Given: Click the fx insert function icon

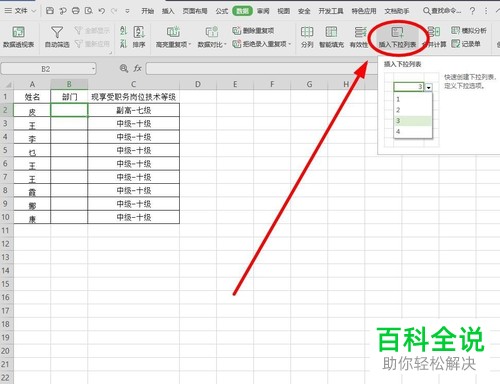Looking at the screenshot, I should (x=137, y=69).
